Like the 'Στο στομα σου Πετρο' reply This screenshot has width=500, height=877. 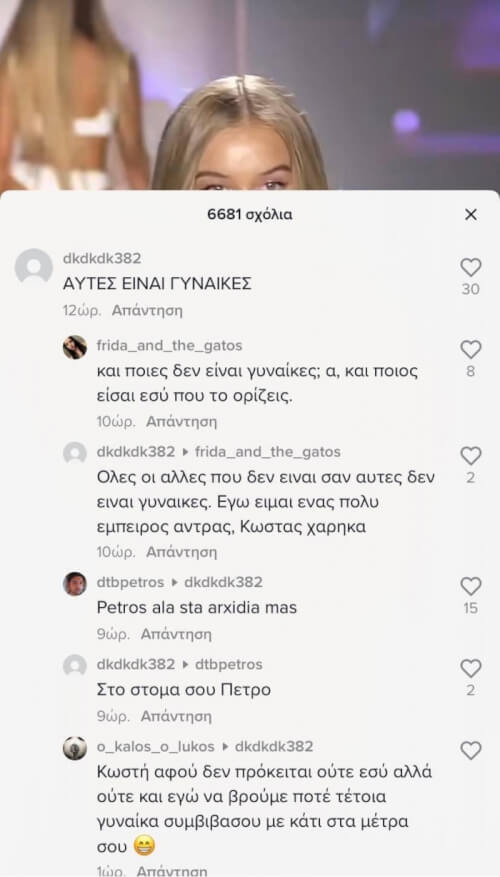(x=471, y=668)
